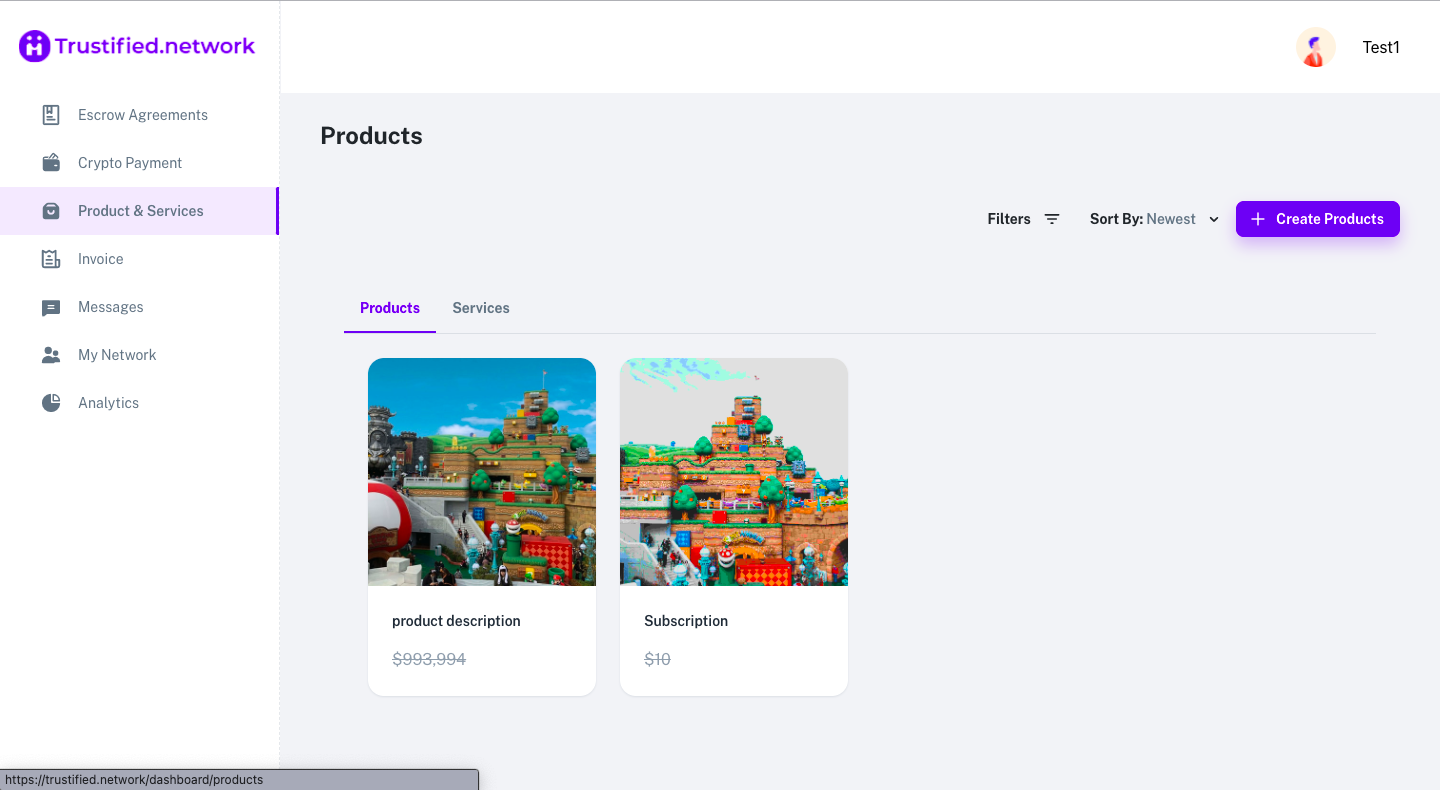Click the Trustified.network brand name
1440x790 pixels.
pos(155,46)
